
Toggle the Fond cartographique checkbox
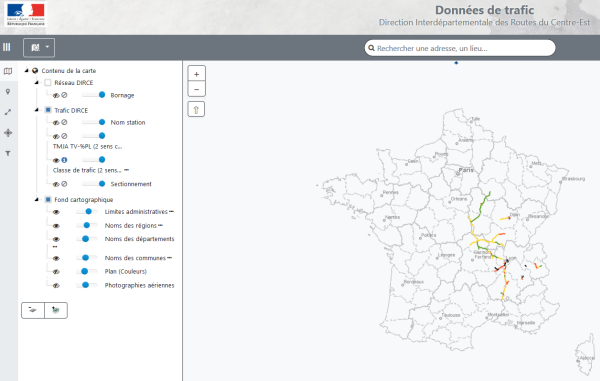point(48,199)
